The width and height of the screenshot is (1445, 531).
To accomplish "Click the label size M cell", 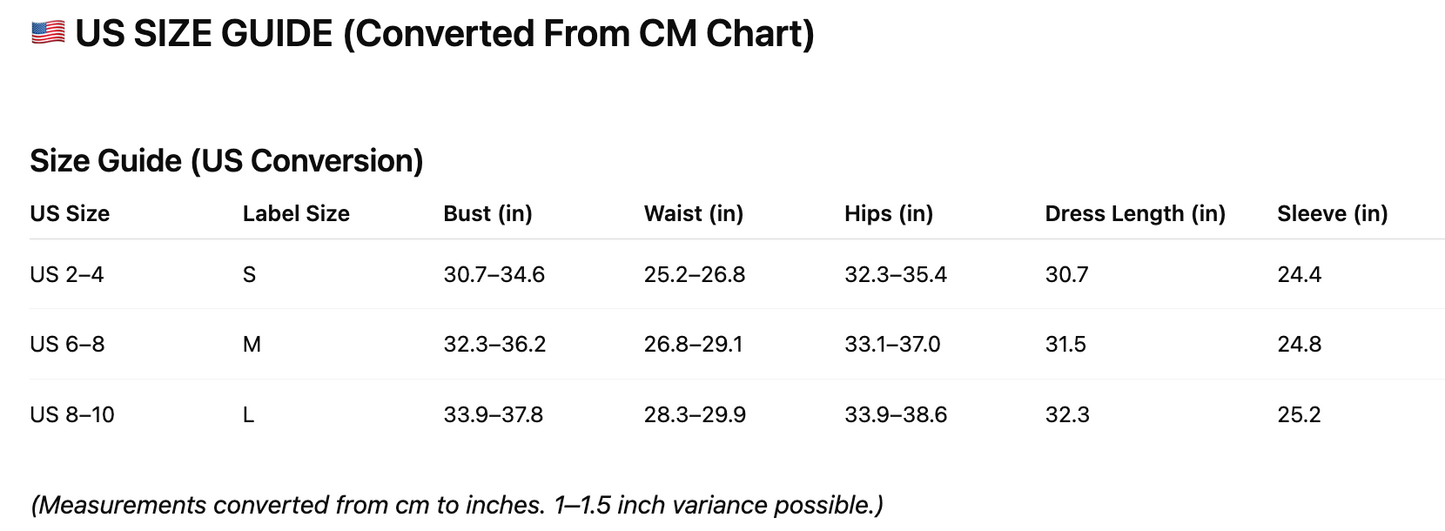I will (x=252, y=344).
